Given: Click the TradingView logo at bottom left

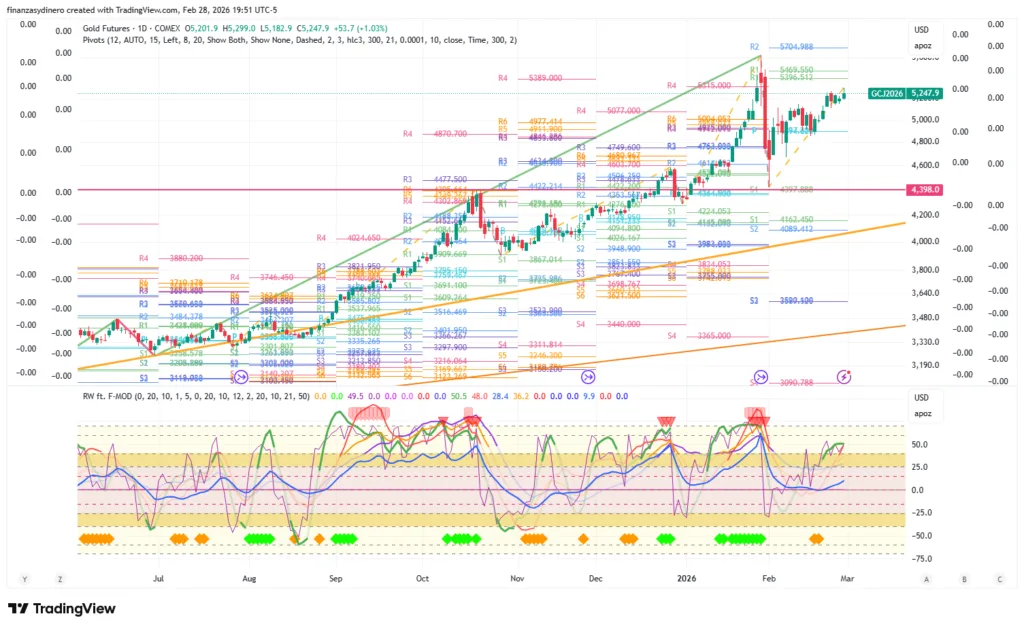Looking at the screenshot, I should point(62,609).
